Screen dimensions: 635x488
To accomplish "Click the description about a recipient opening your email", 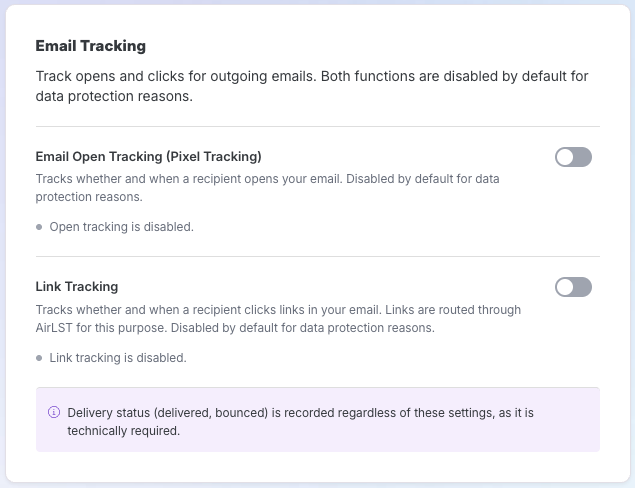I will 267,188.
